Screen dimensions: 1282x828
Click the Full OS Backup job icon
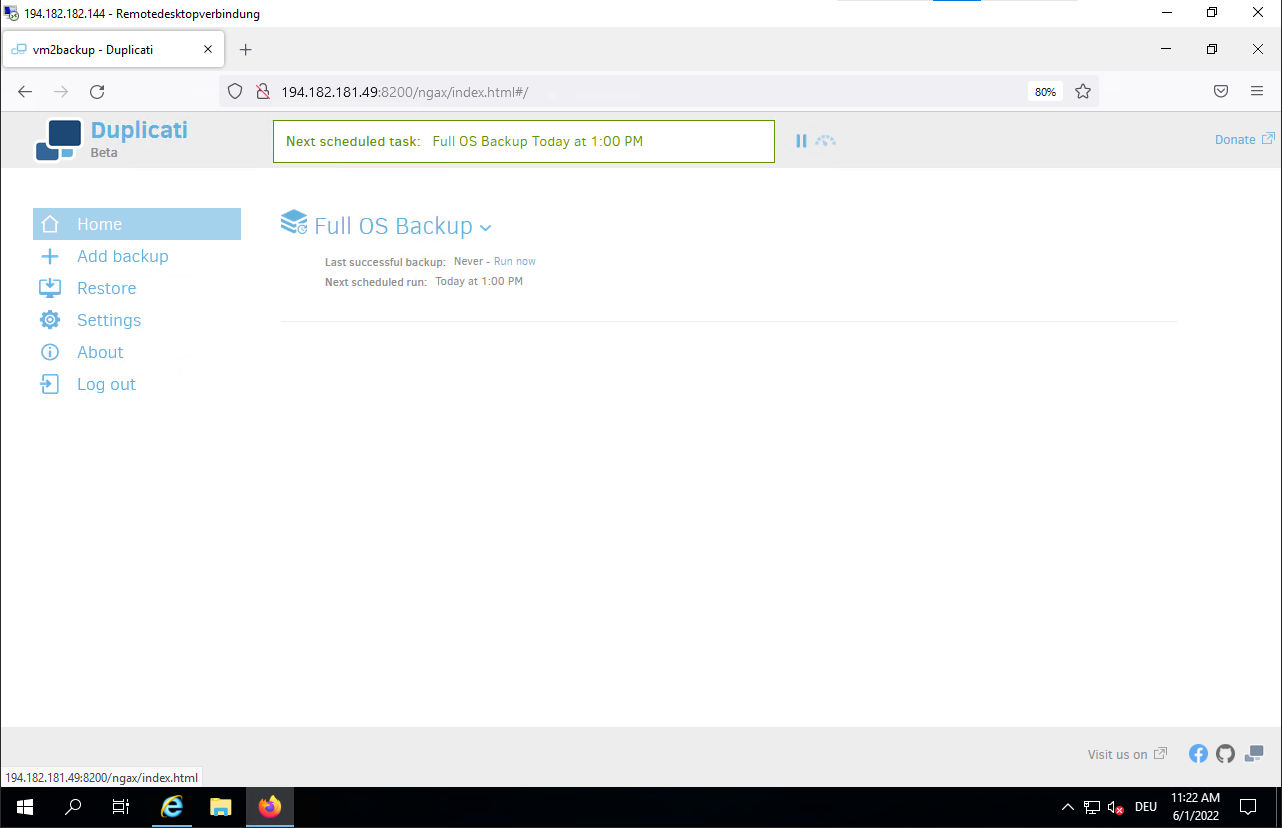click(294, 222)
